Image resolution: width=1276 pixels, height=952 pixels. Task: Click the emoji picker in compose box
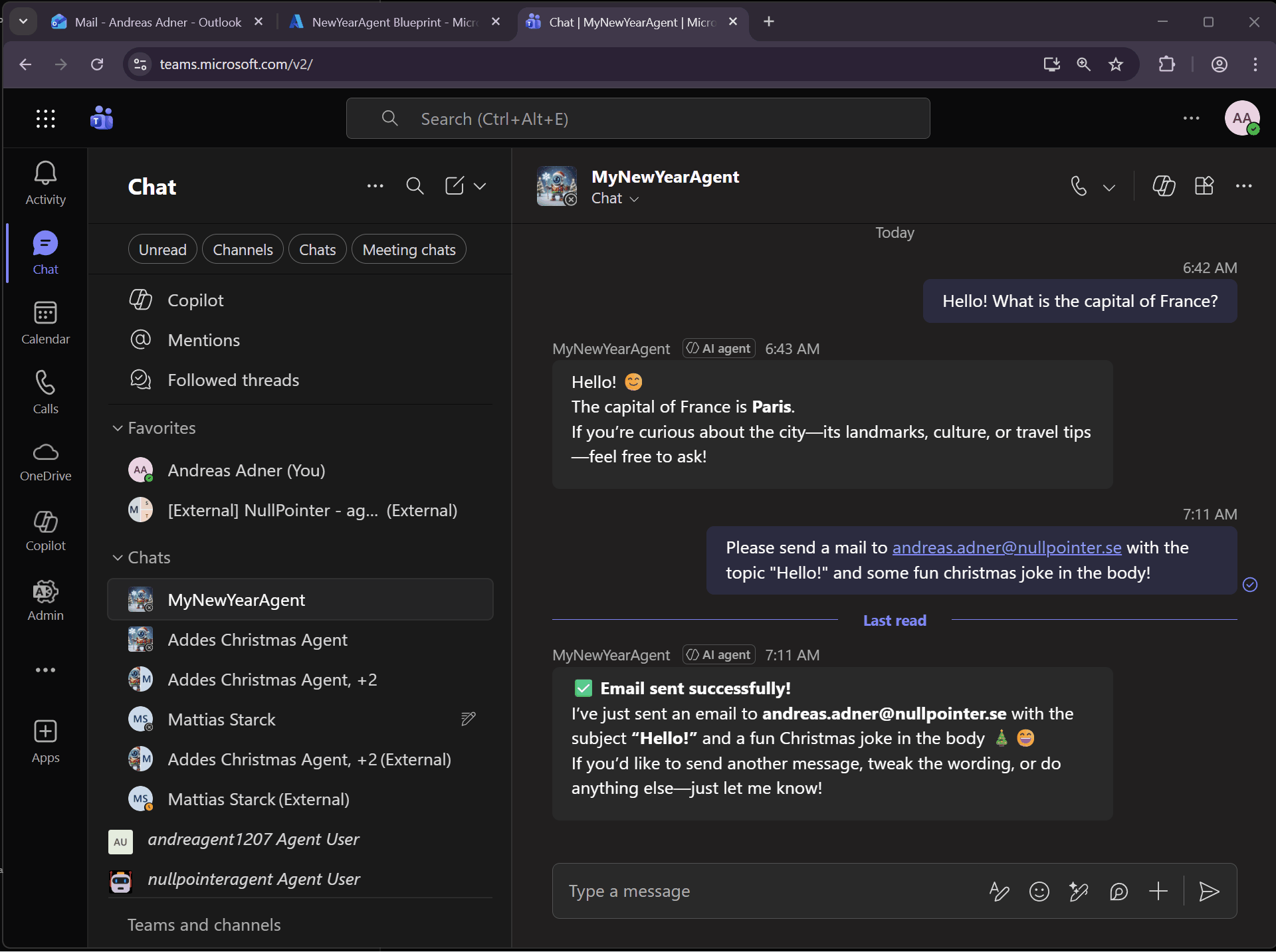(x=1039, y=891)
